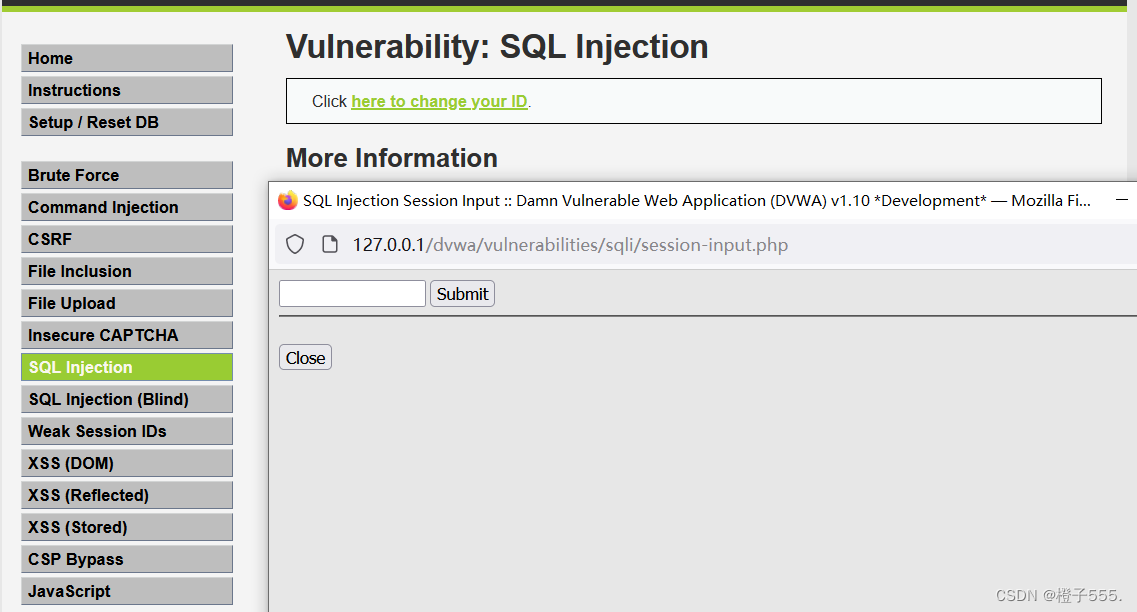This screenshot has height=612, width=1137.
Task: Click the 'here to change your ID' link
Action: 438,101
